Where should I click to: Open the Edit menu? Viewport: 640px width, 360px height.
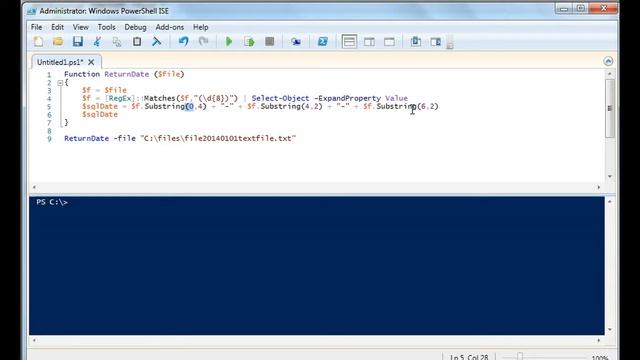tap(57, 27)
